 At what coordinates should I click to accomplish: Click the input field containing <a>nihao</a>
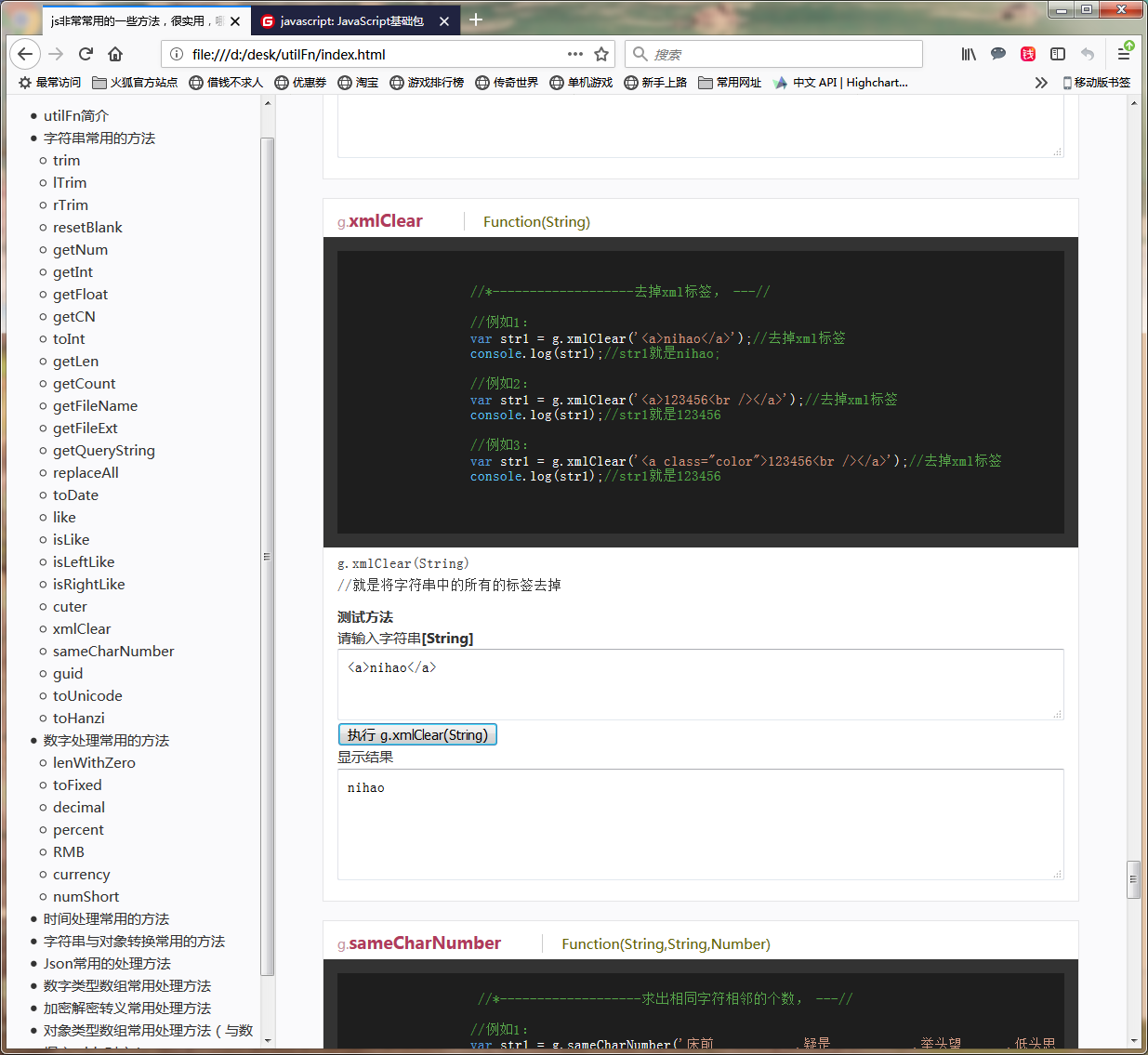point(700,684)
